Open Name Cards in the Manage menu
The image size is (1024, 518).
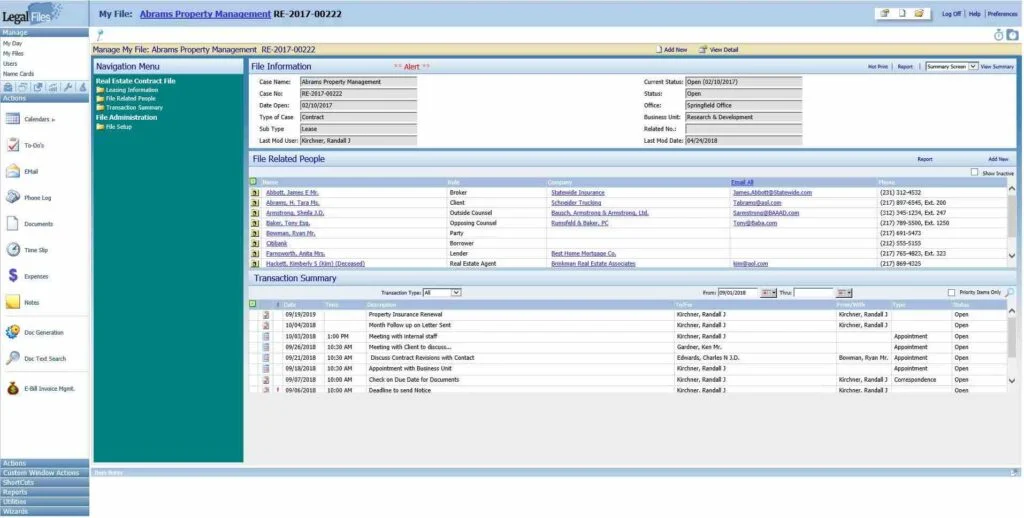click(x=18, y=74)
